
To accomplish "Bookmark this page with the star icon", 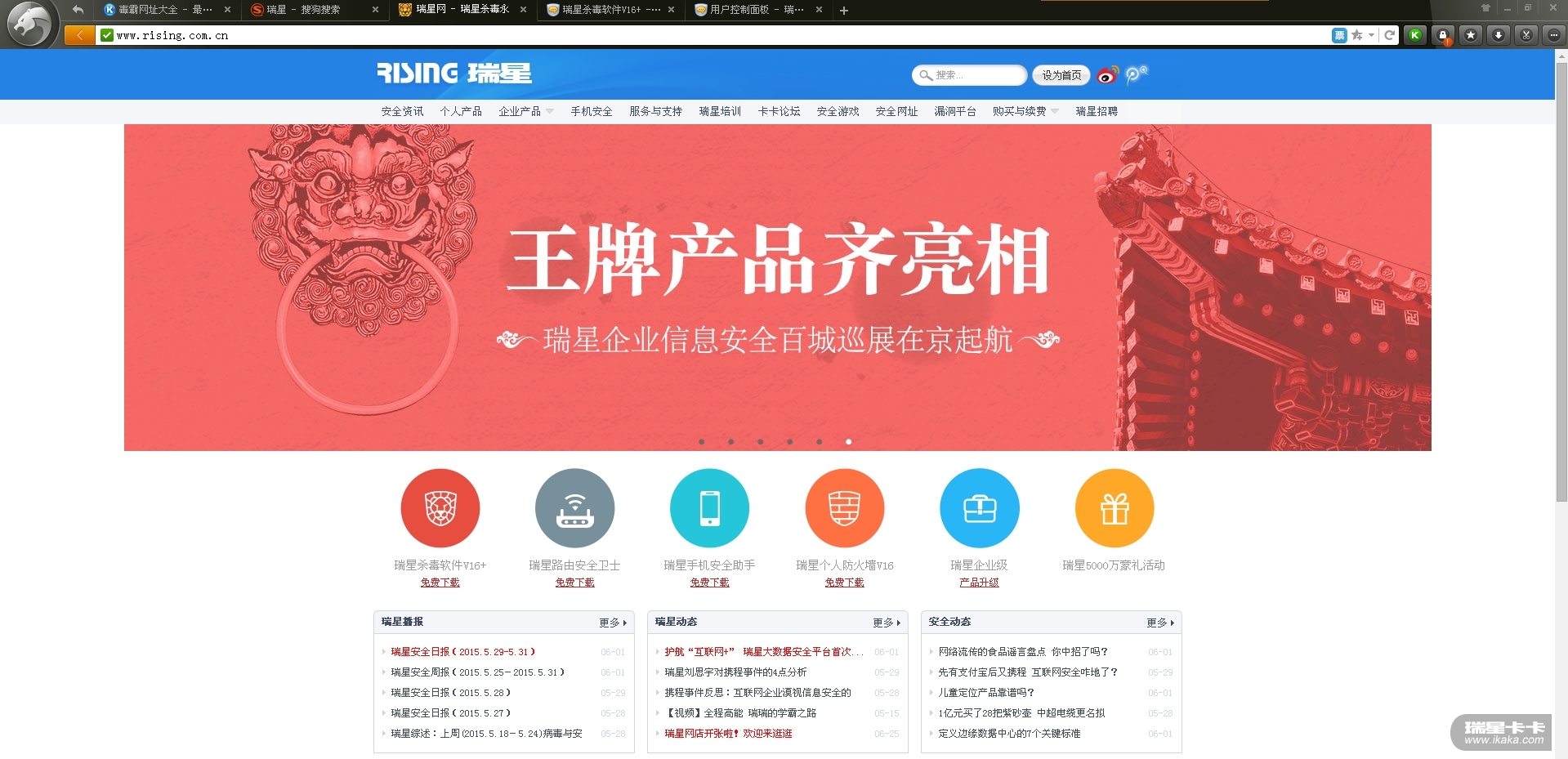I will pyautogui.click(x=1356, y=35).
